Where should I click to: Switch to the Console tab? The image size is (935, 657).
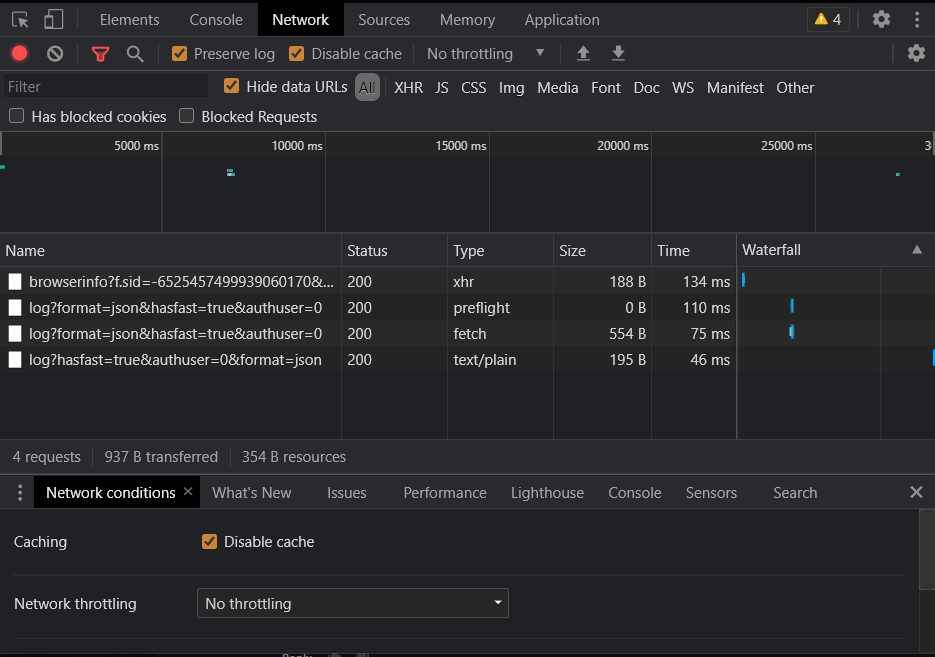pyautogui.click(x=216, y=19)
